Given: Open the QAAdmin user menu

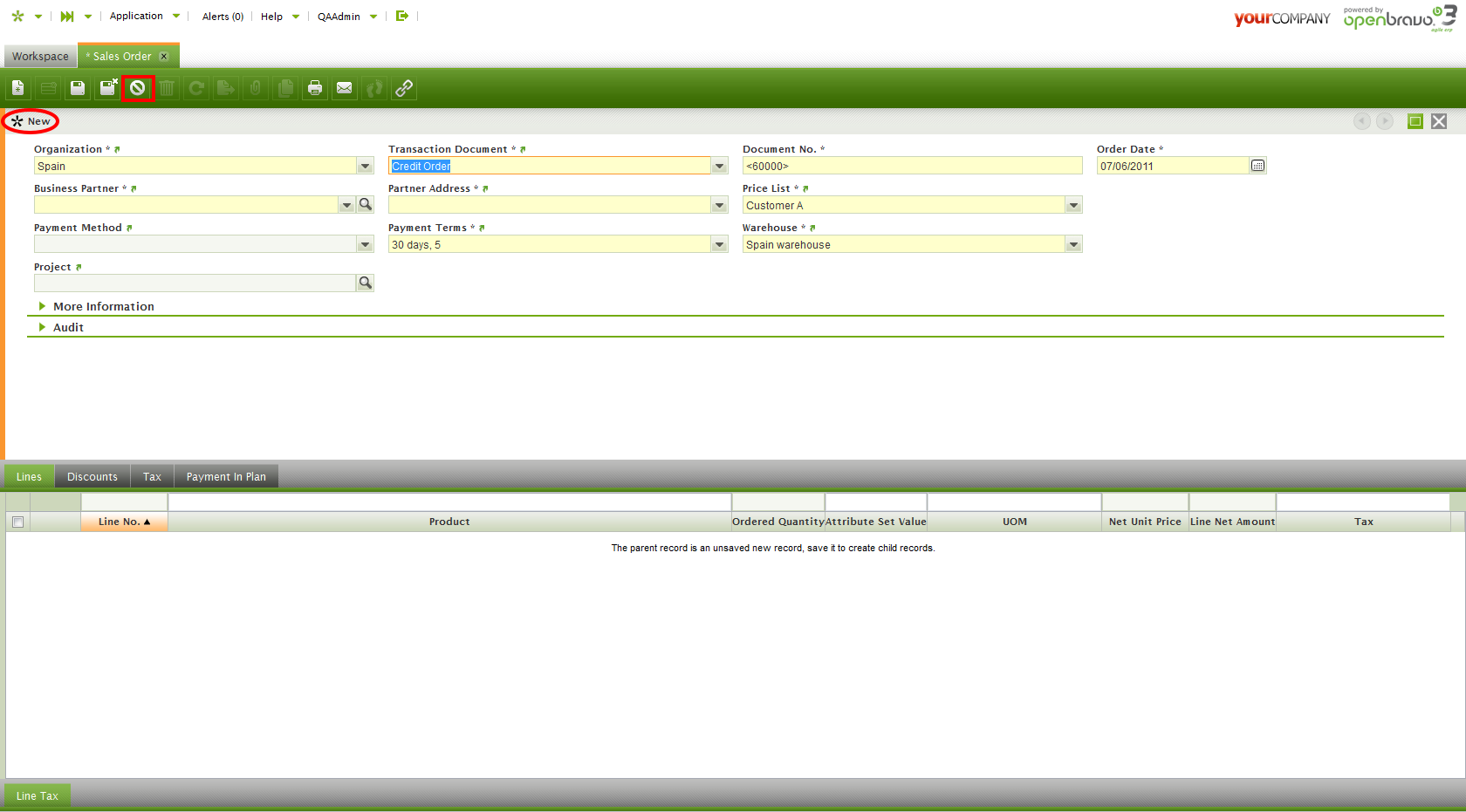Looking at the screenshot, I should 347,16.
